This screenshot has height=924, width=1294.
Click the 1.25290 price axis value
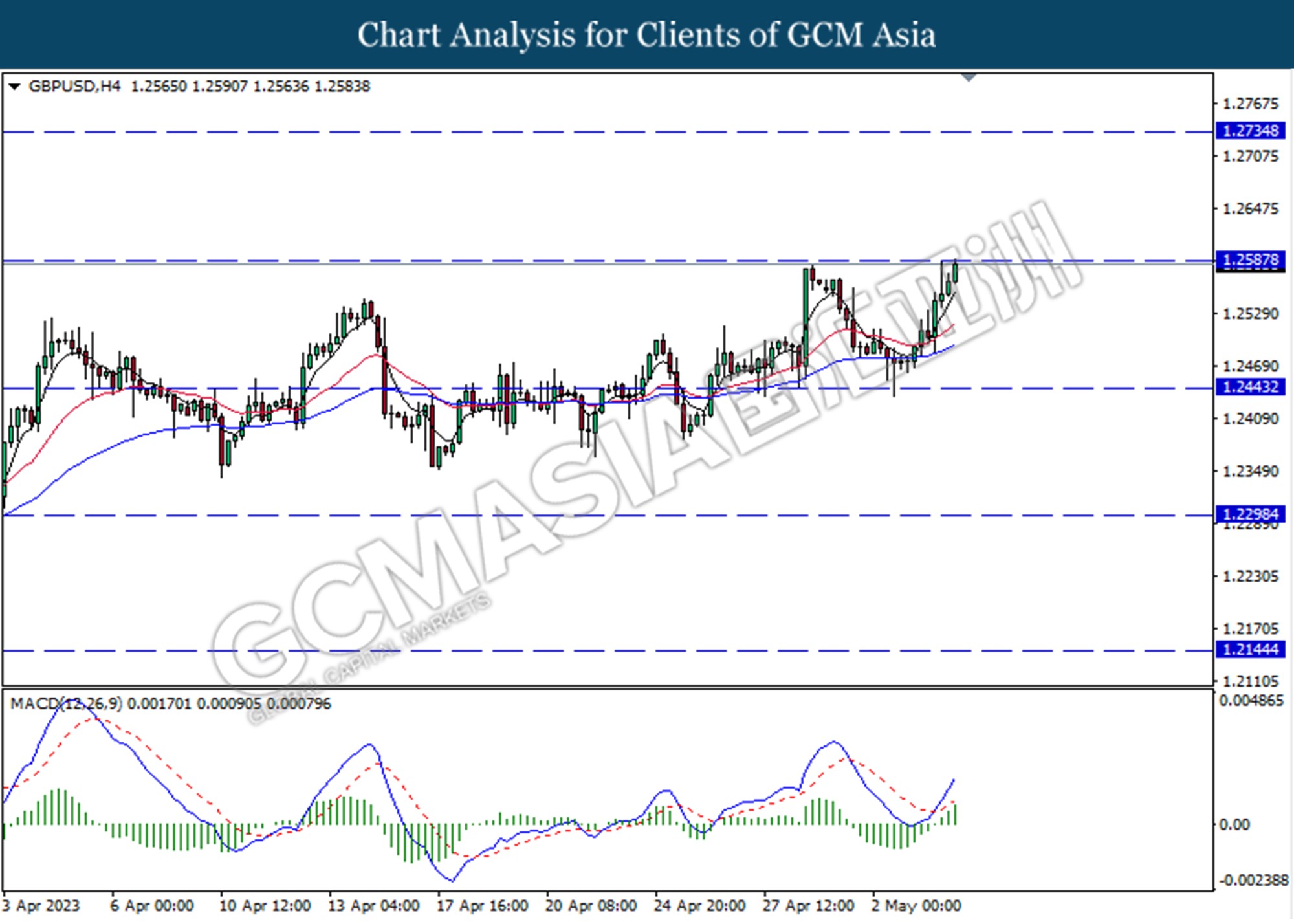[1251, 314]
